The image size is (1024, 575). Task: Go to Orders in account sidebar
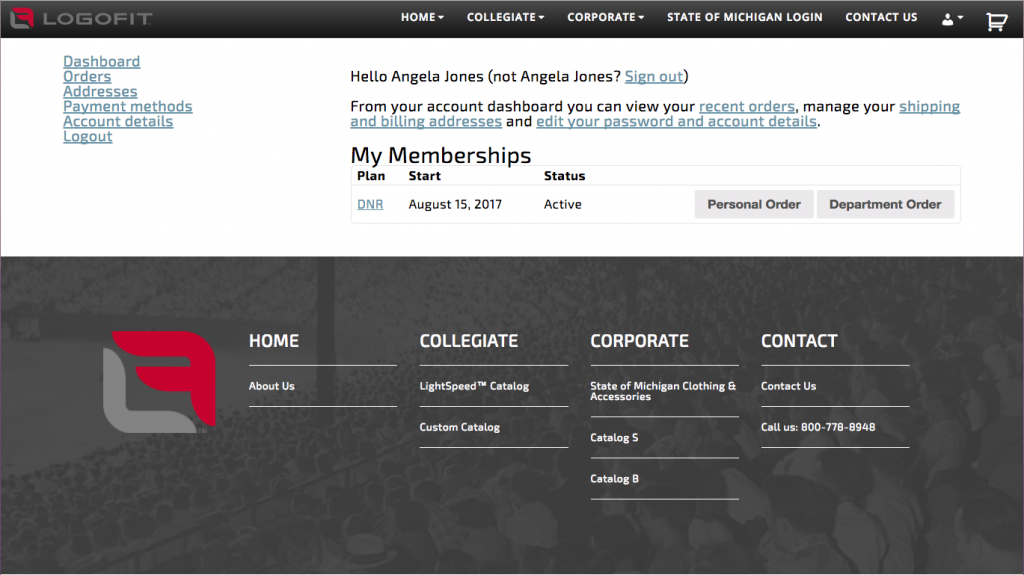click(87, 77)
